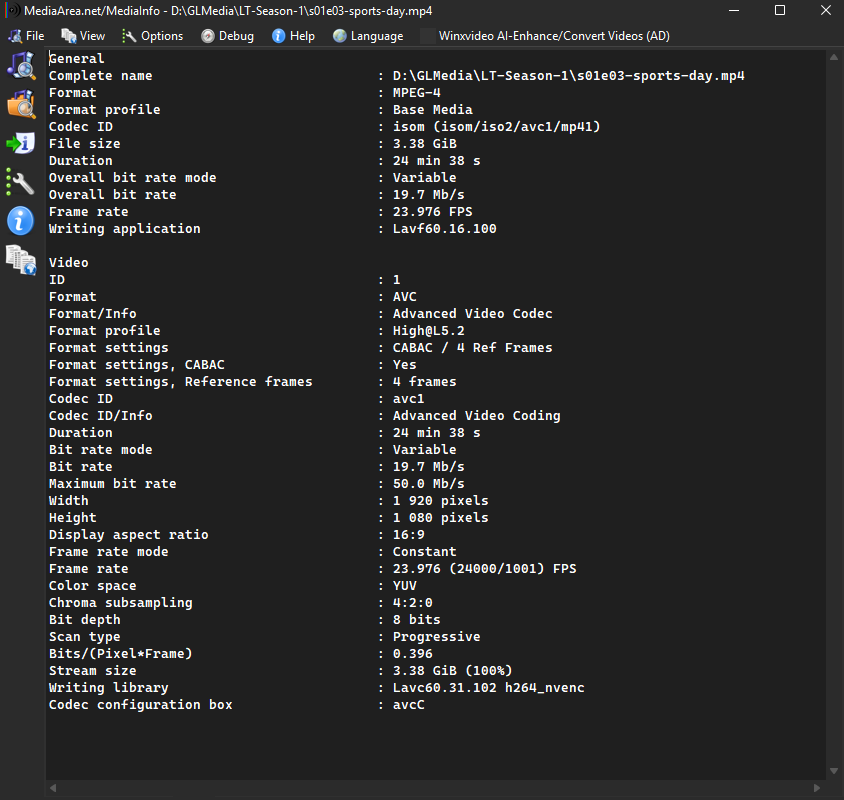Select the 23.976 (24000/1001) FPS value
The height and width of the screenshot is (800, 844).
[484, 569]
